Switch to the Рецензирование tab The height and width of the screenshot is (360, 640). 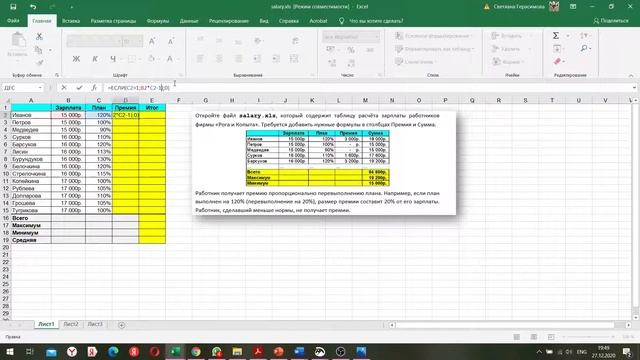[229, 21]
